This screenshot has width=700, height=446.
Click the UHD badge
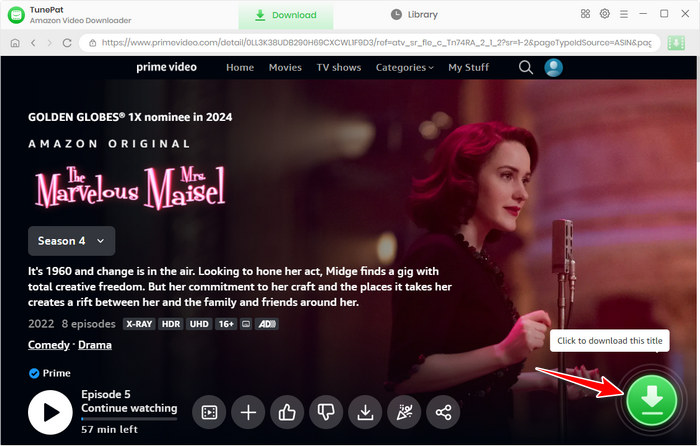[199, 324]
